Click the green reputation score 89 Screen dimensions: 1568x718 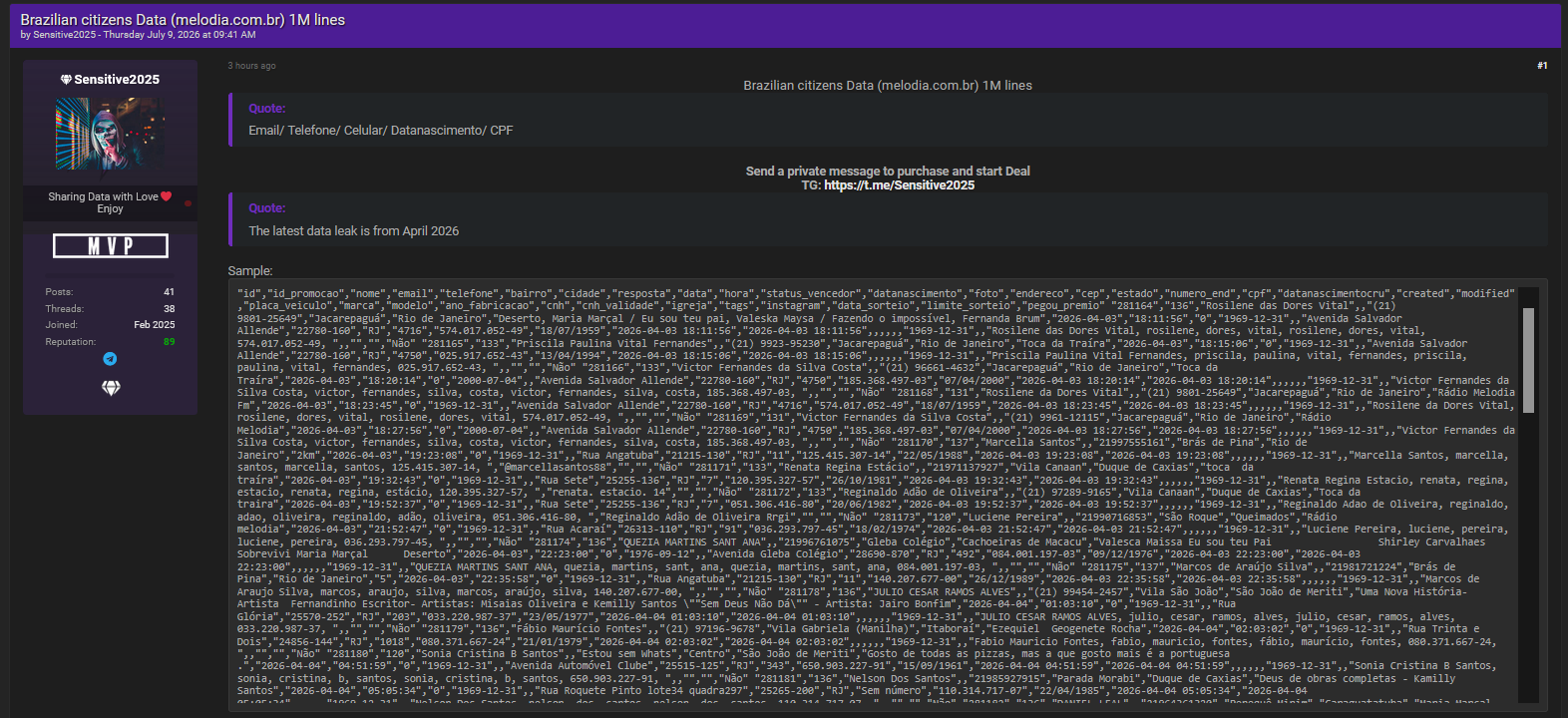pos(169,342)
